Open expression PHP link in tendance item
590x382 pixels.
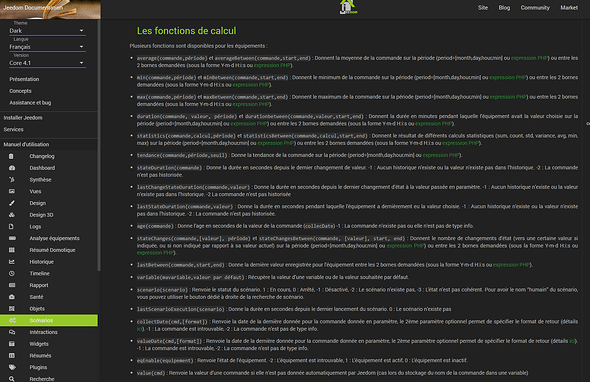(441, 155)
